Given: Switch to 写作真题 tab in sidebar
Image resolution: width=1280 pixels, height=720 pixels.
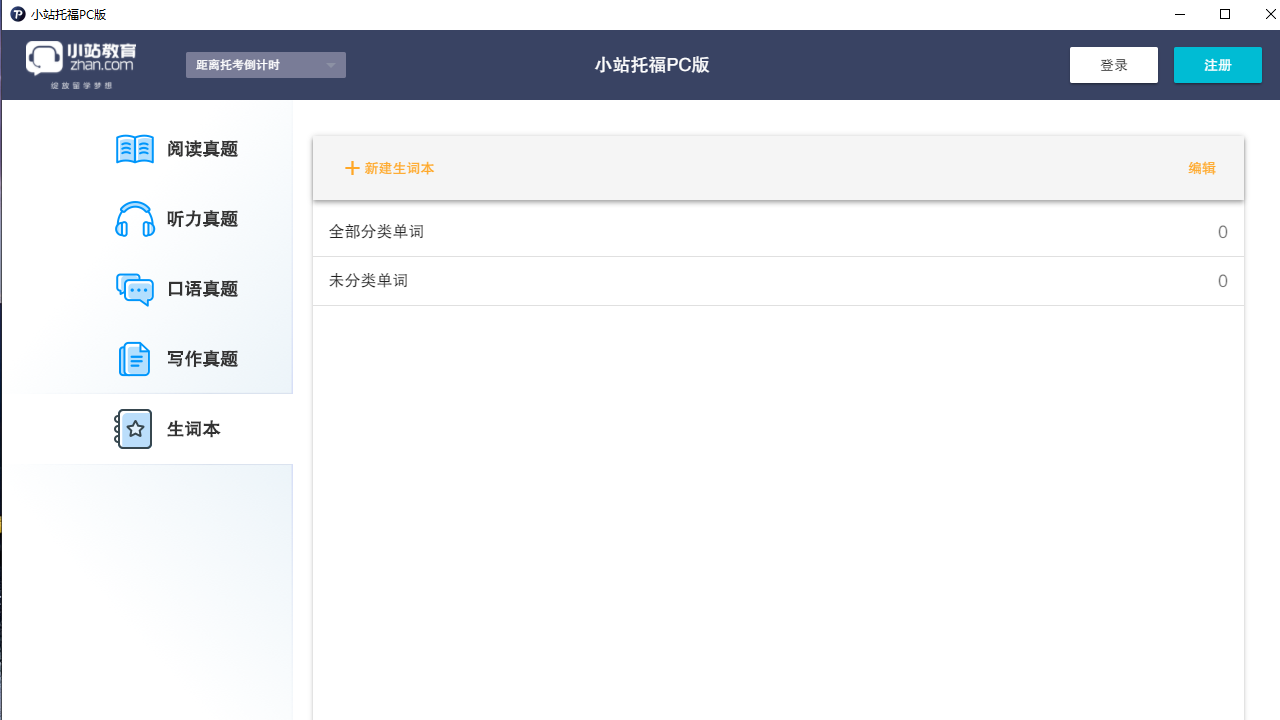Looking at the screenshot, I should (x=202, y=358).
